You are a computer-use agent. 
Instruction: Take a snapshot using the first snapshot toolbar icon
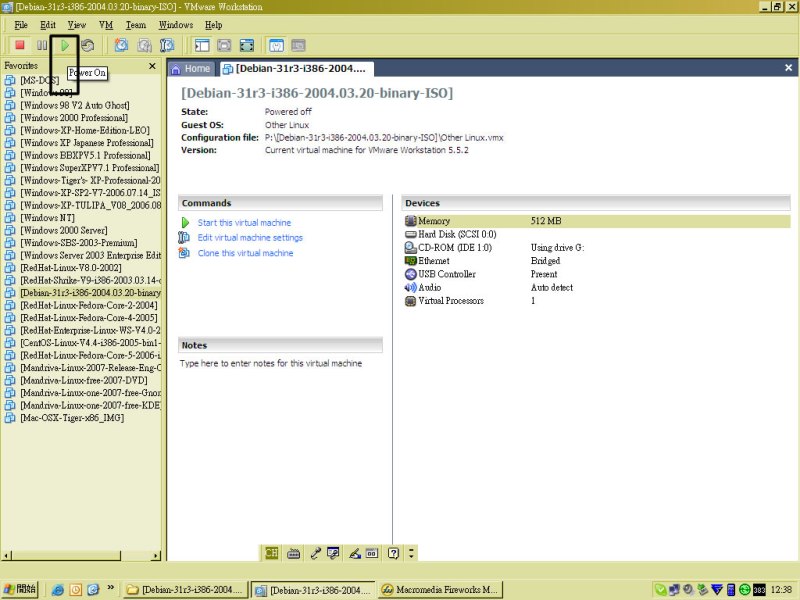coord(121,45)
